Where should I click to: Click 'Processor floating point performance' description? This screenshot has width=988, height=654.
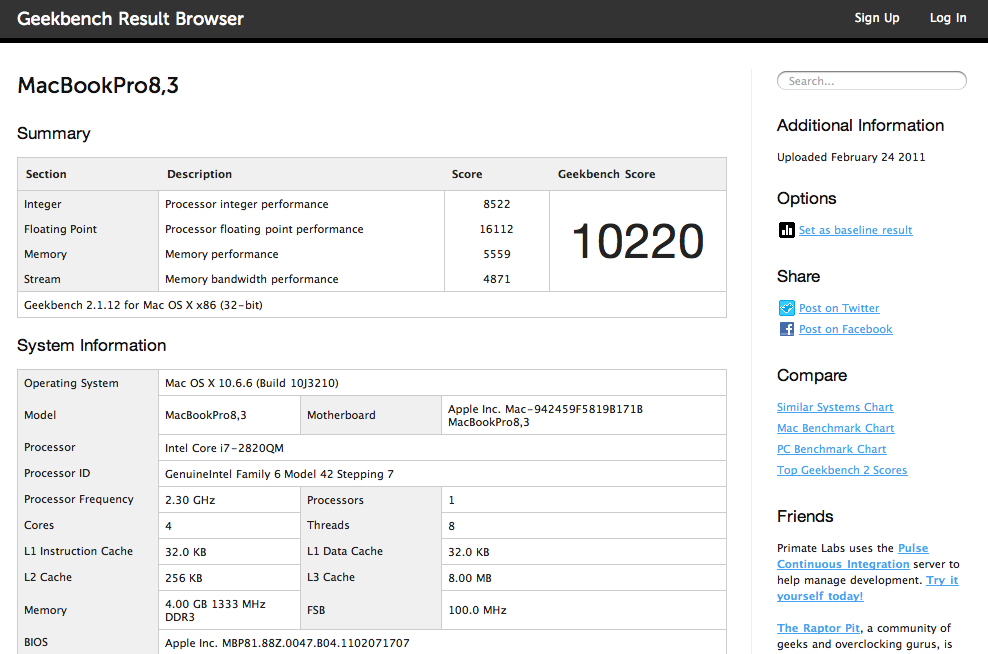(264, 229)
